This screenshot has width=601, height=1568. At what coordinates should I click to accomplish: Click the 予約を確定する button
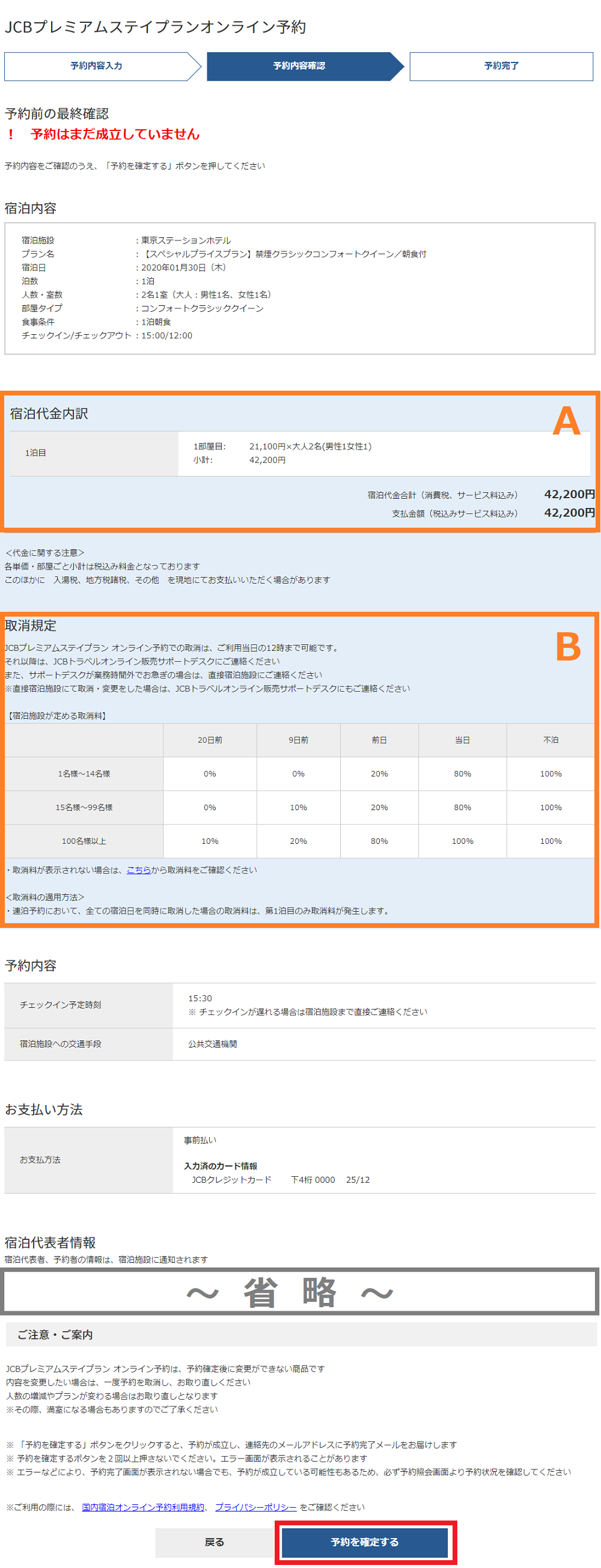[x=365, y=1542]
